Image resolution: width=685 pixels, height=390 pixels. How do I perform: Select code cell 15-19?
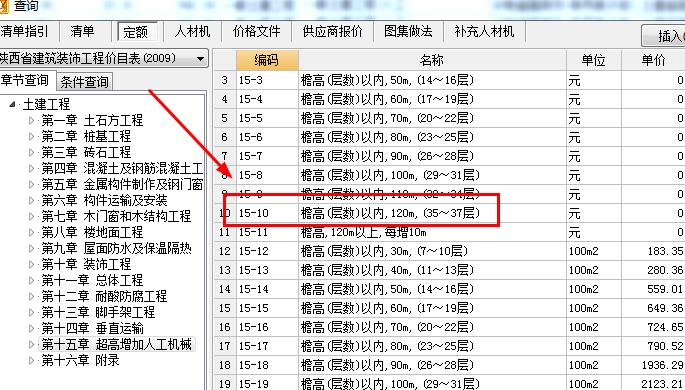[x=267, y=384]
